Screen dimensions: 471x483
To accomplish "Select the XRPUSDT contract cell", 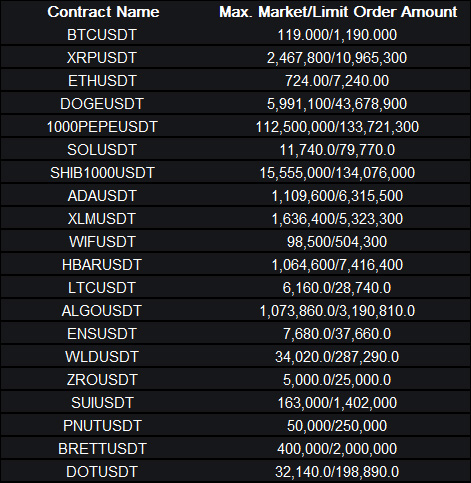I will click(x=102, y=58).
